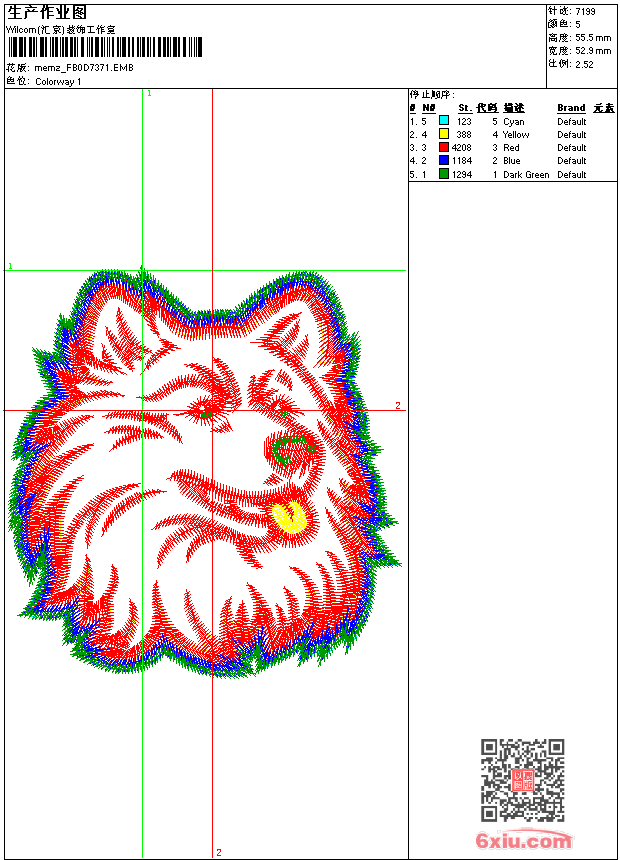Viewport: 620px width, 860px height.
Task: Select the scale value 2.52
Action: 584,64
